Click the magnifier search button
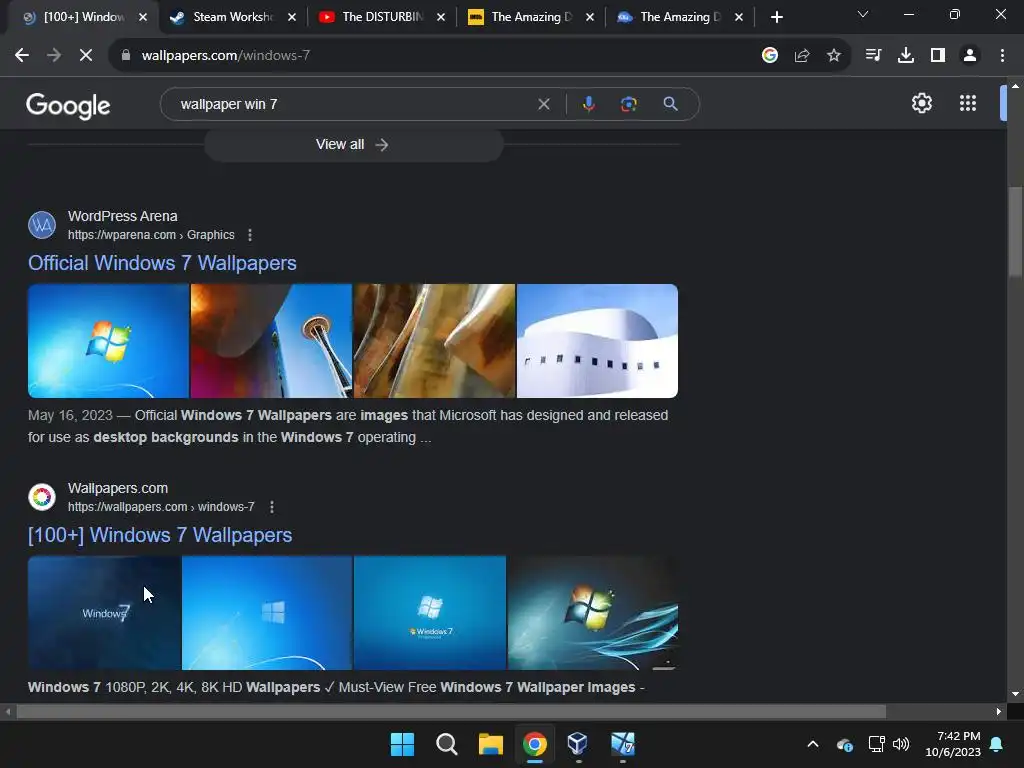Image resolution: width=1024 pixels, height=768 pixels. tap(670, 104)
